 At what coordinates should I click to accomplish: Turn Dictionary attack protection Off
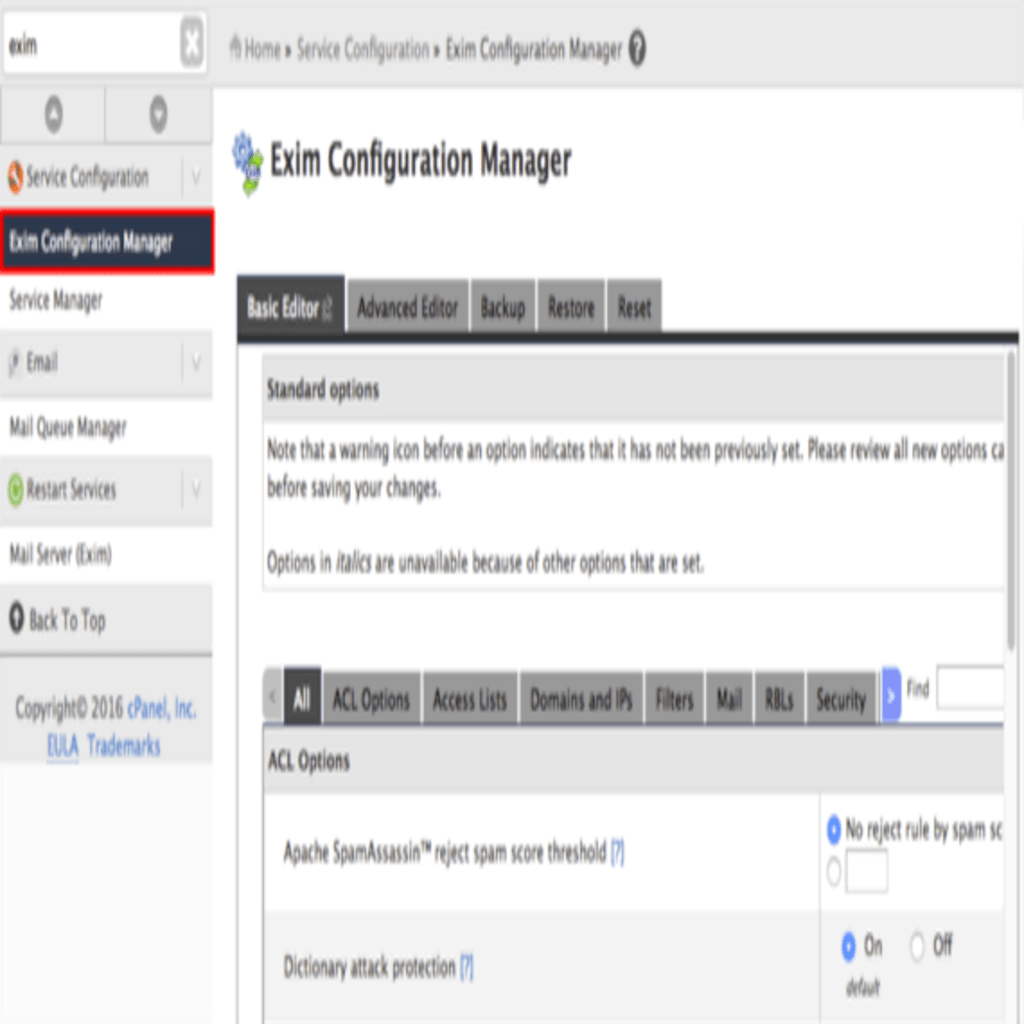click(917, 946)
